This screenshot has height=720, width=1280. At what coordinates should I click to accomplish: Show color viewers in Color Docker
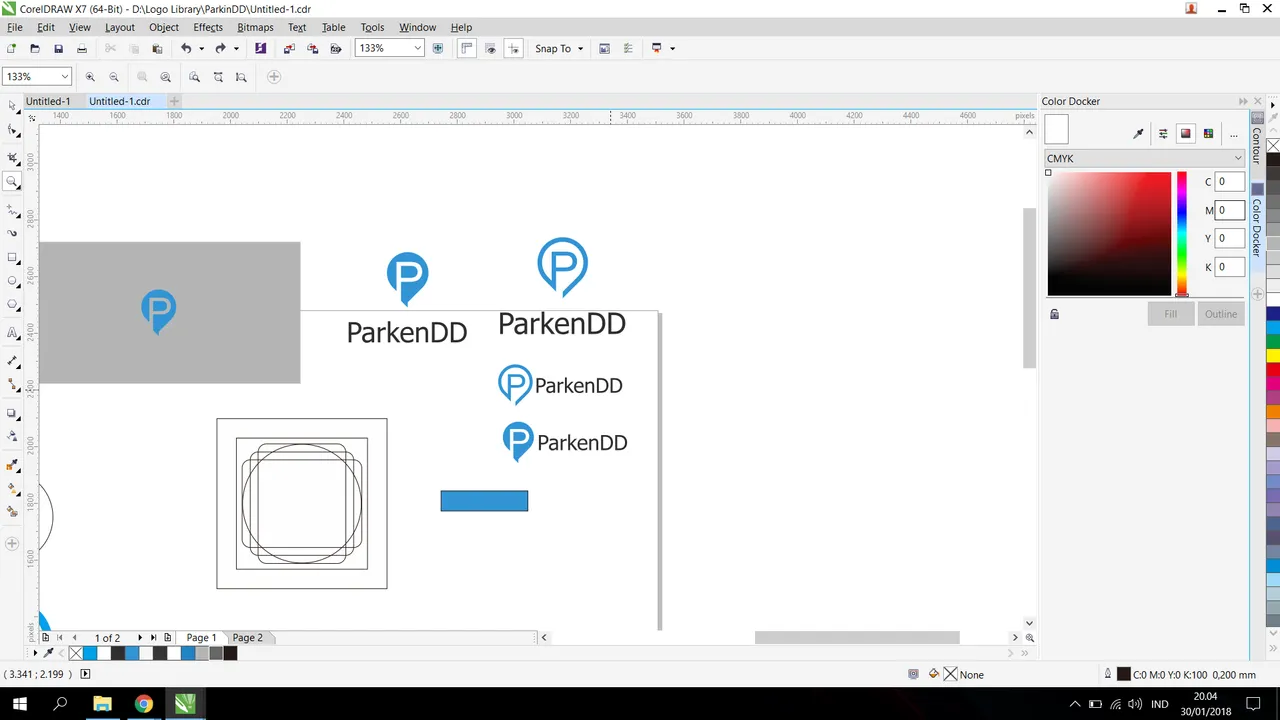1186,133
